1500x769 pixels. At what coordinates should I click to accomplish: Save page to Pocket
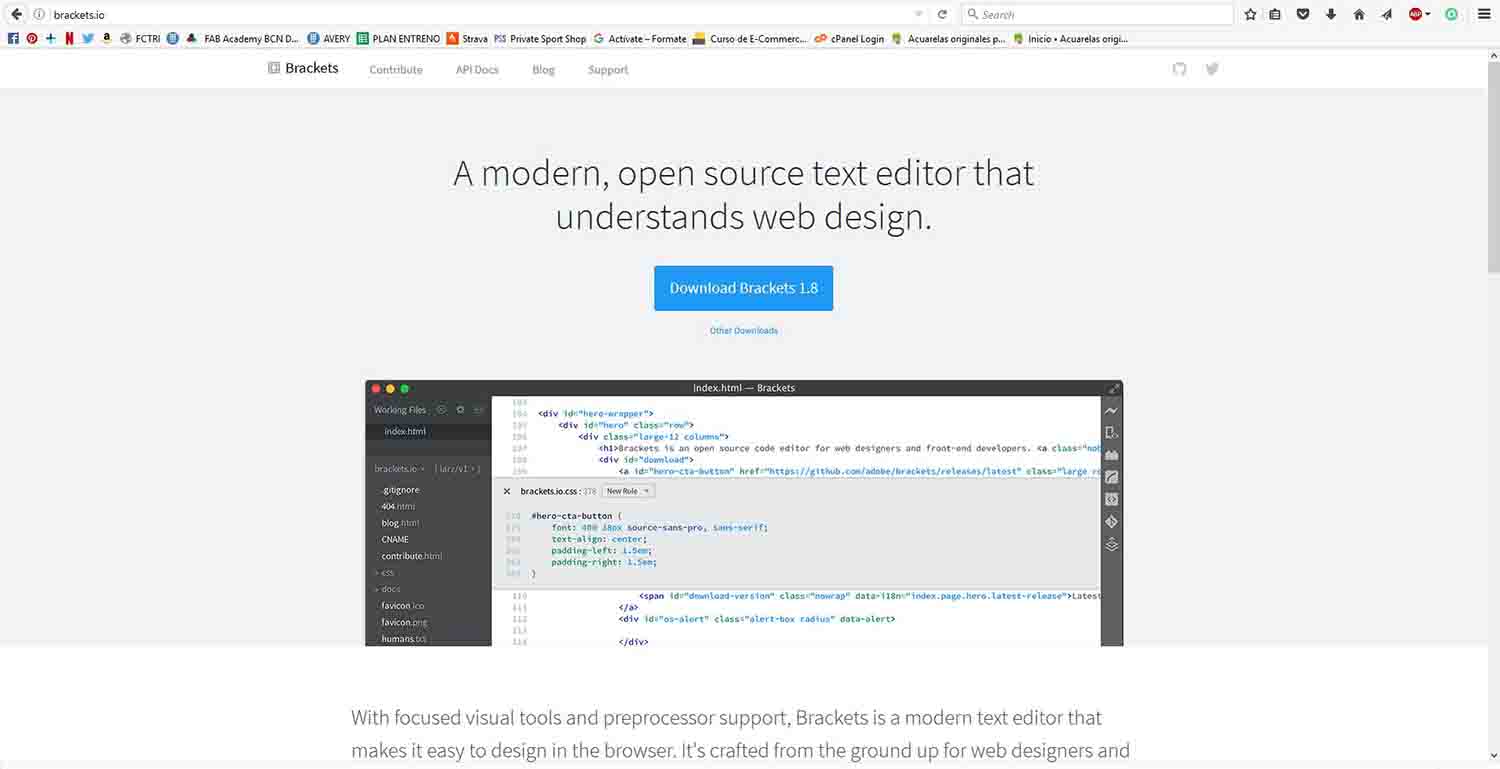[x=1303, y=15]
